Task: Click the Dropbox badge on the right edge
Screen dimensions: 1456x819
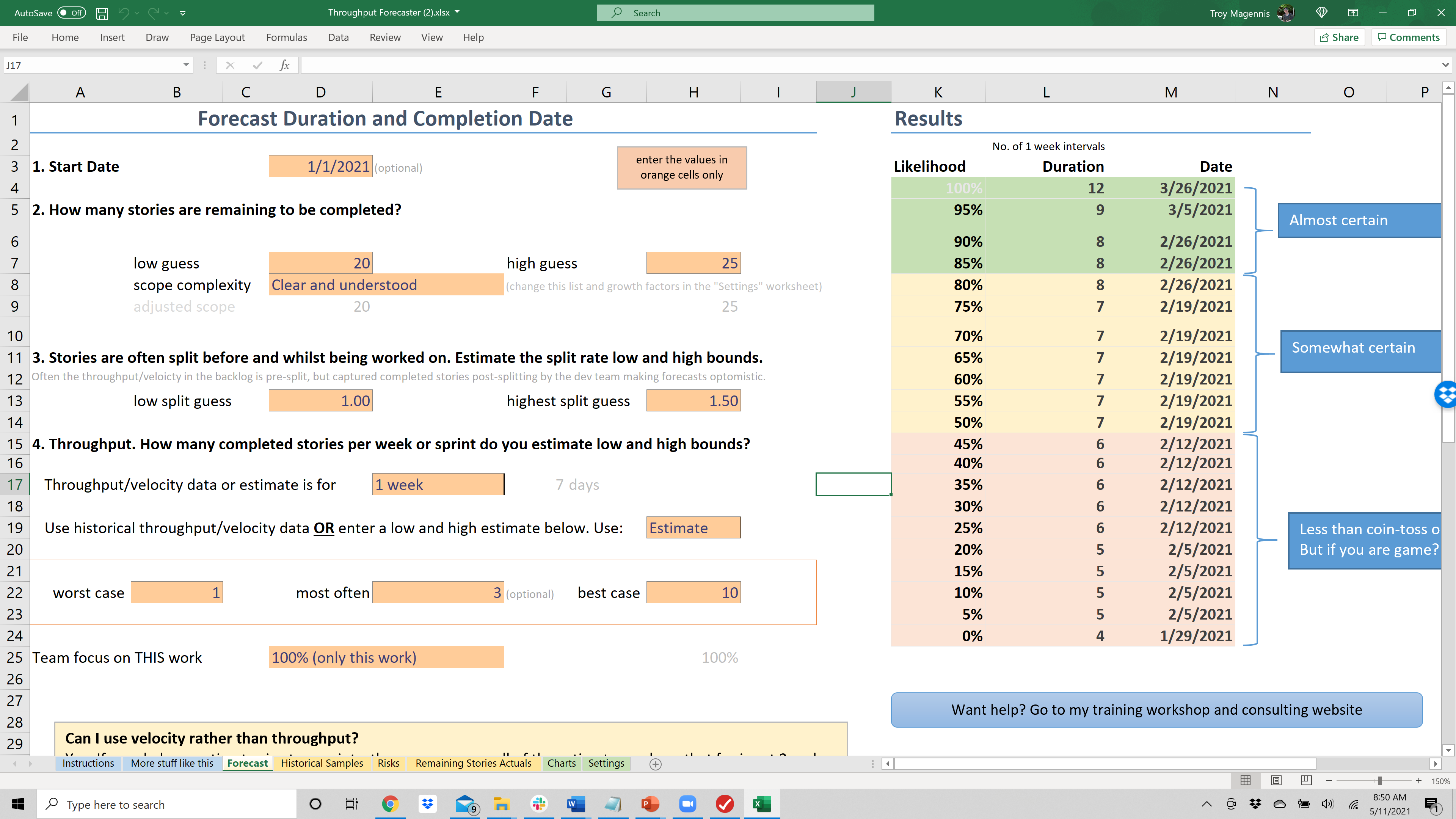Action: pos(1447,394)
